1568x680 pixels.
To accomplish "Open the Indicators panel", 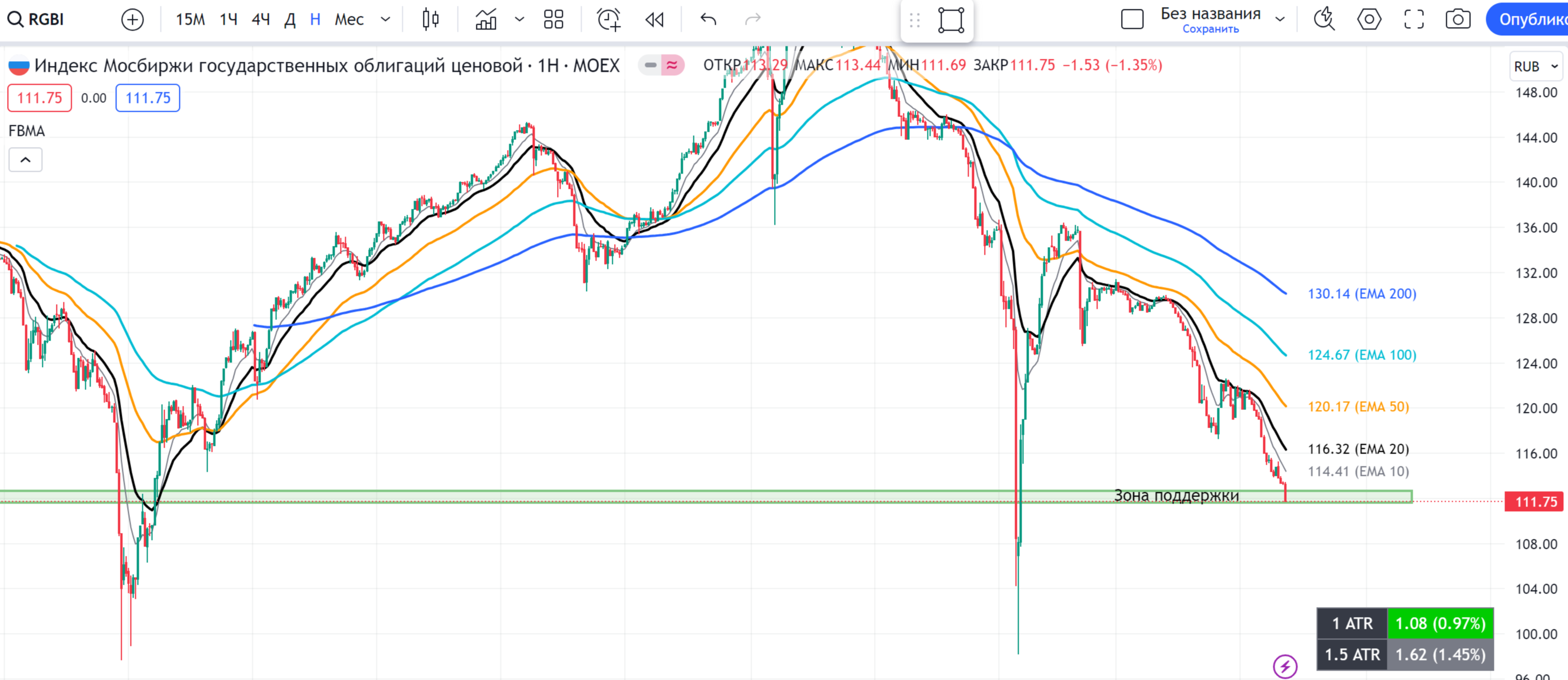I will tap(486, 19).
